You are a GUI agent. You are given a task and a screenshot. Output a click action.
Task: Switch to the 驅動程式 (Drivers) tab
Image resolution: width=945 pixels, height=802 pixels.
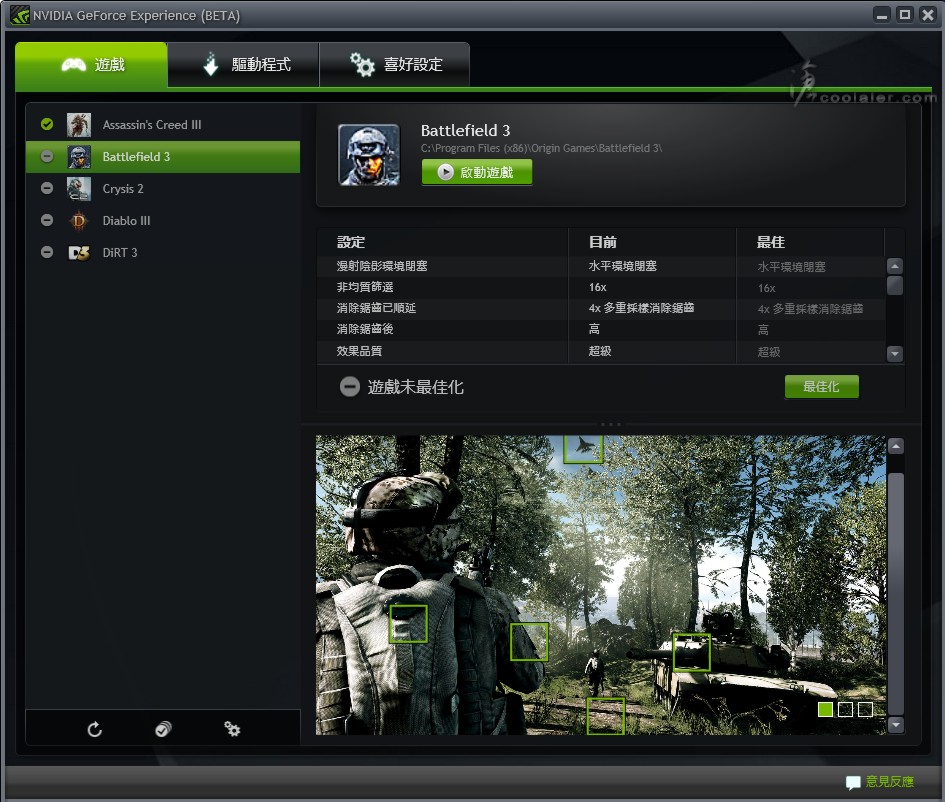[x=243, y=65]
